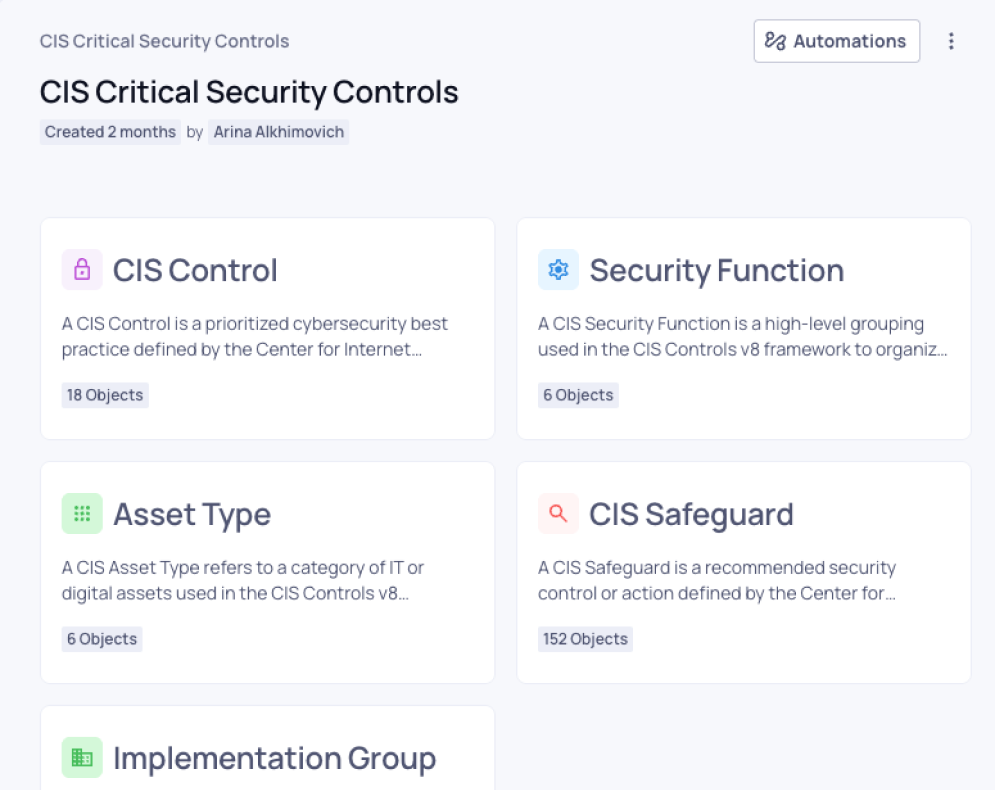Screen dimensions: 995x790
Task: Click the green building icon on Implementation Group
Action: 82,757
